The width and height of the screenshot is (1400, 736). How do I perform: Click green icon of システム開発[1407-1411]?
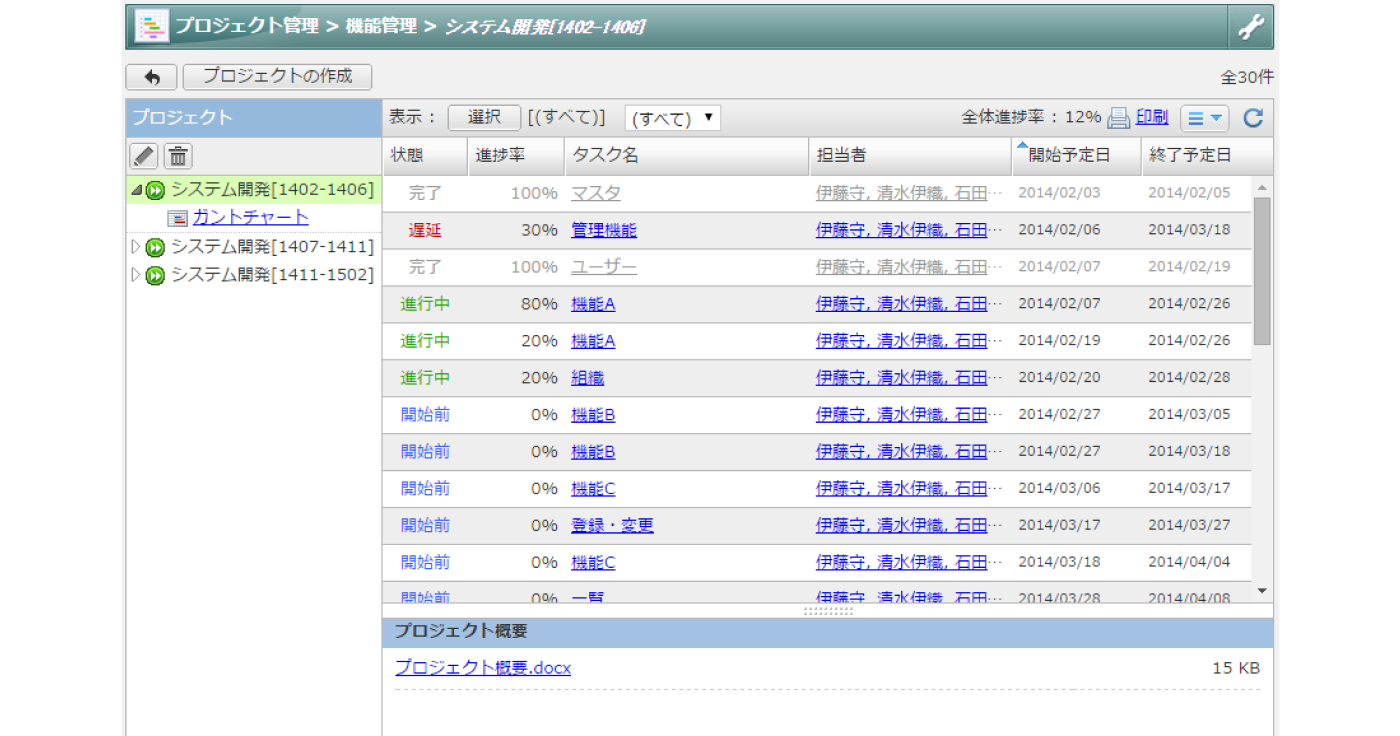pos(155,247)
